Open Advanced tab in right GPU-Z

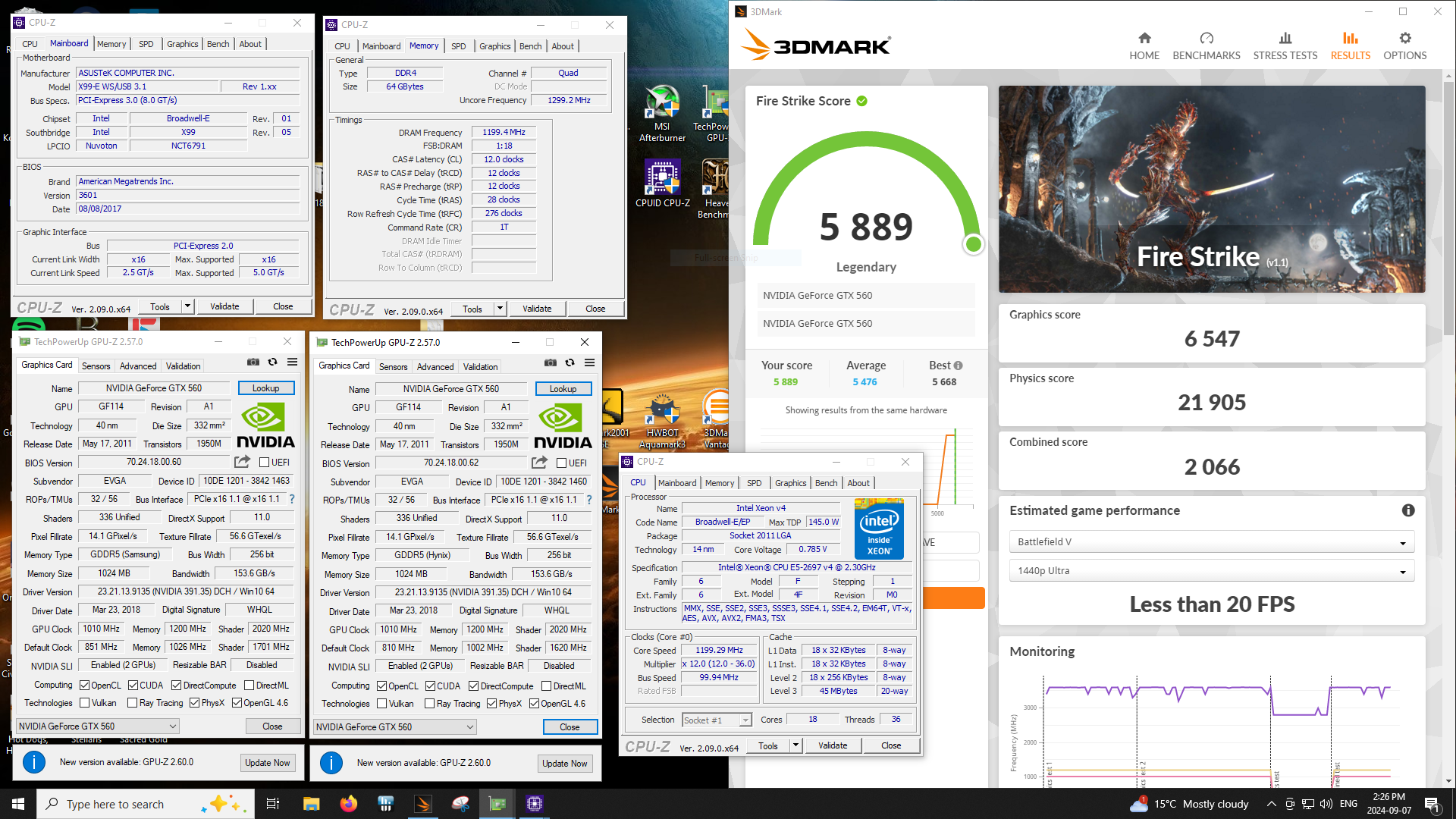pyautogui.click(x=435, y=366)
